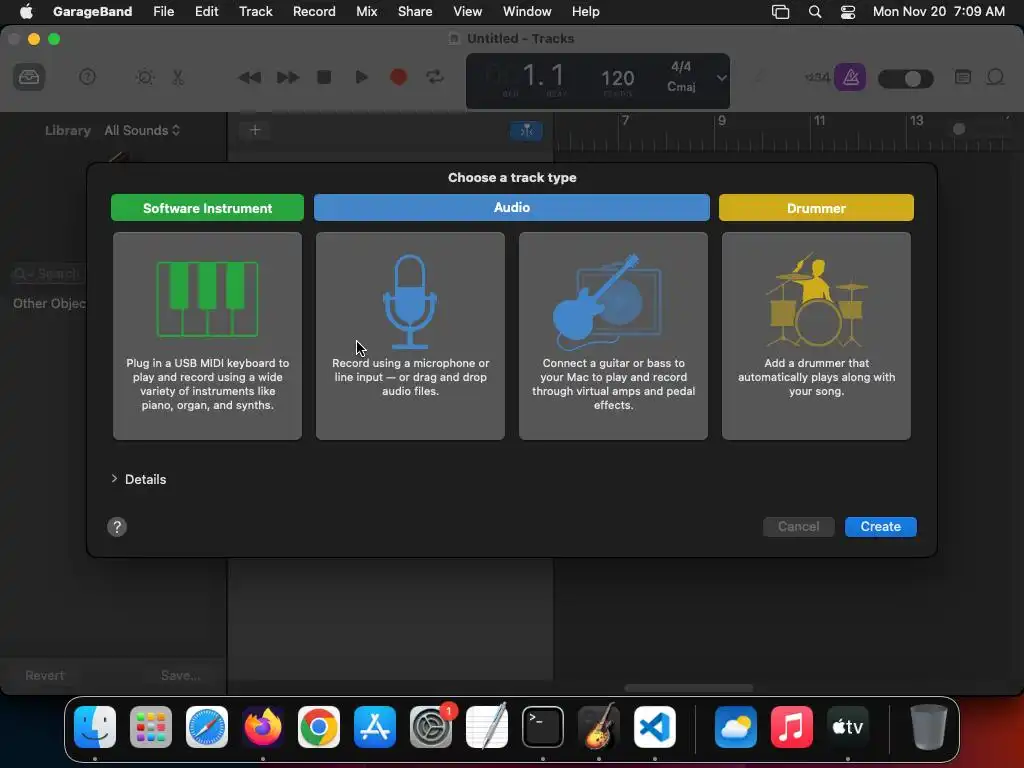1024x768 pixels.
Task: Click bar 9 on the timeline ruler
Action: point(721,120)
